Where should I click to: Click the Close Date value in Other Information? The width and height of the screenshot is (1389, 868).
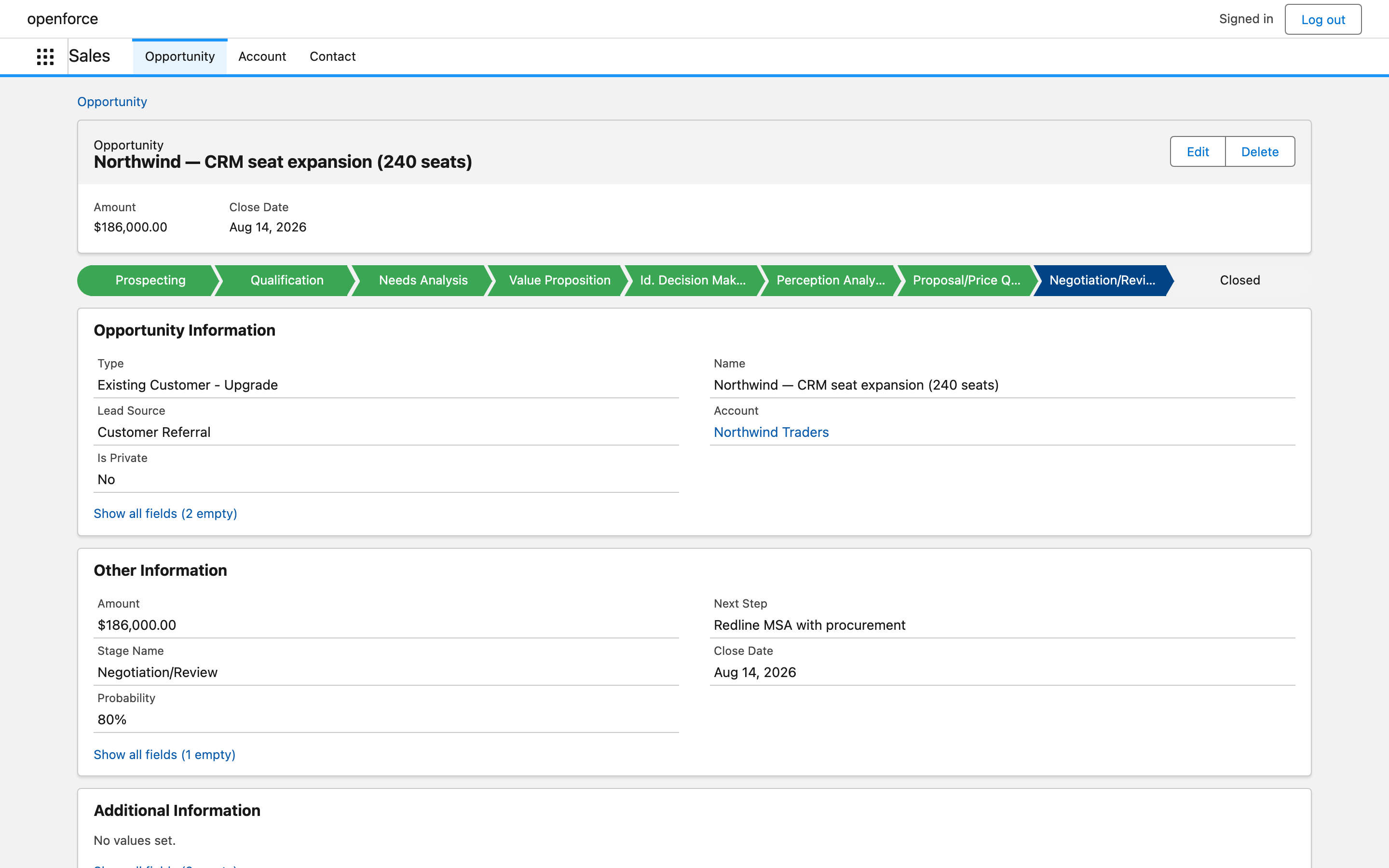[755, 672]
